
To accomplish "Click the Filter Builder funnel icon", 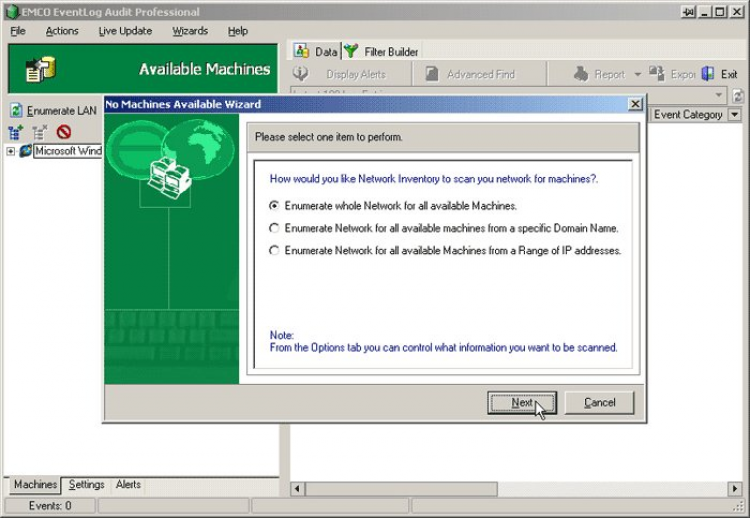I will coord(351,51).
